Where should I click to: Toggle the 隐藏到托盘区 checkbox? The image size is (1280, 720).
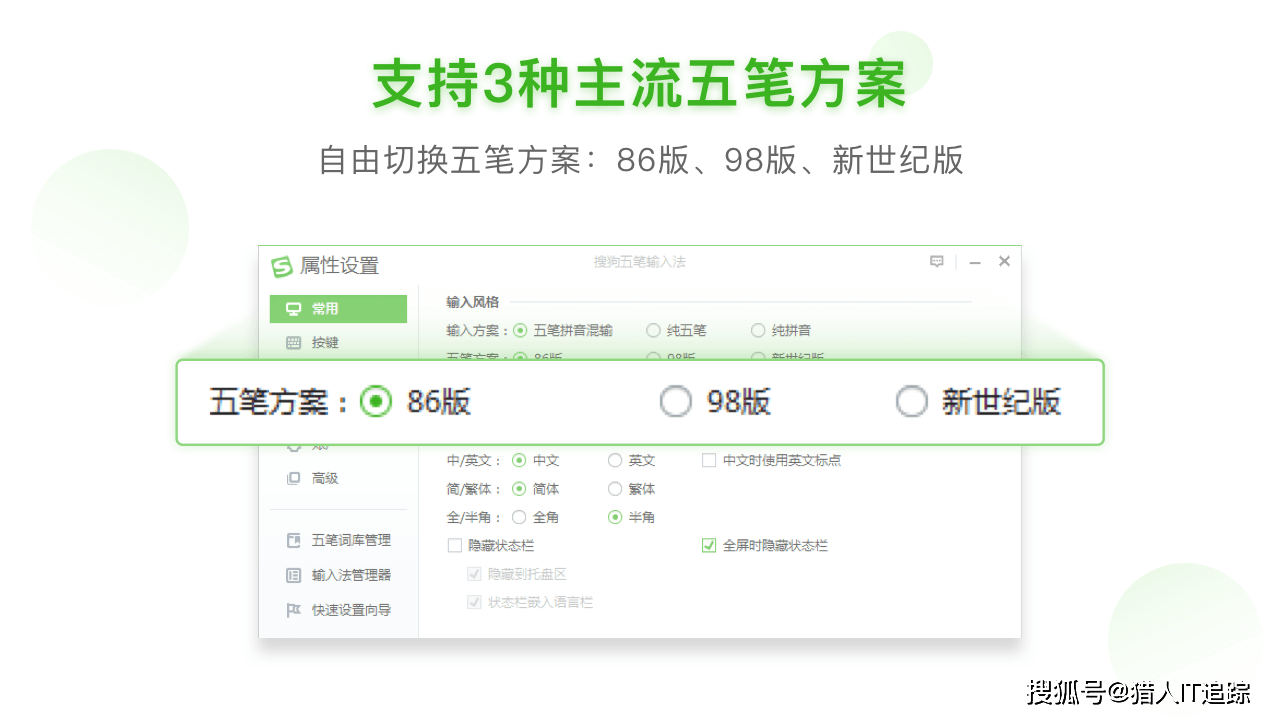475,575
